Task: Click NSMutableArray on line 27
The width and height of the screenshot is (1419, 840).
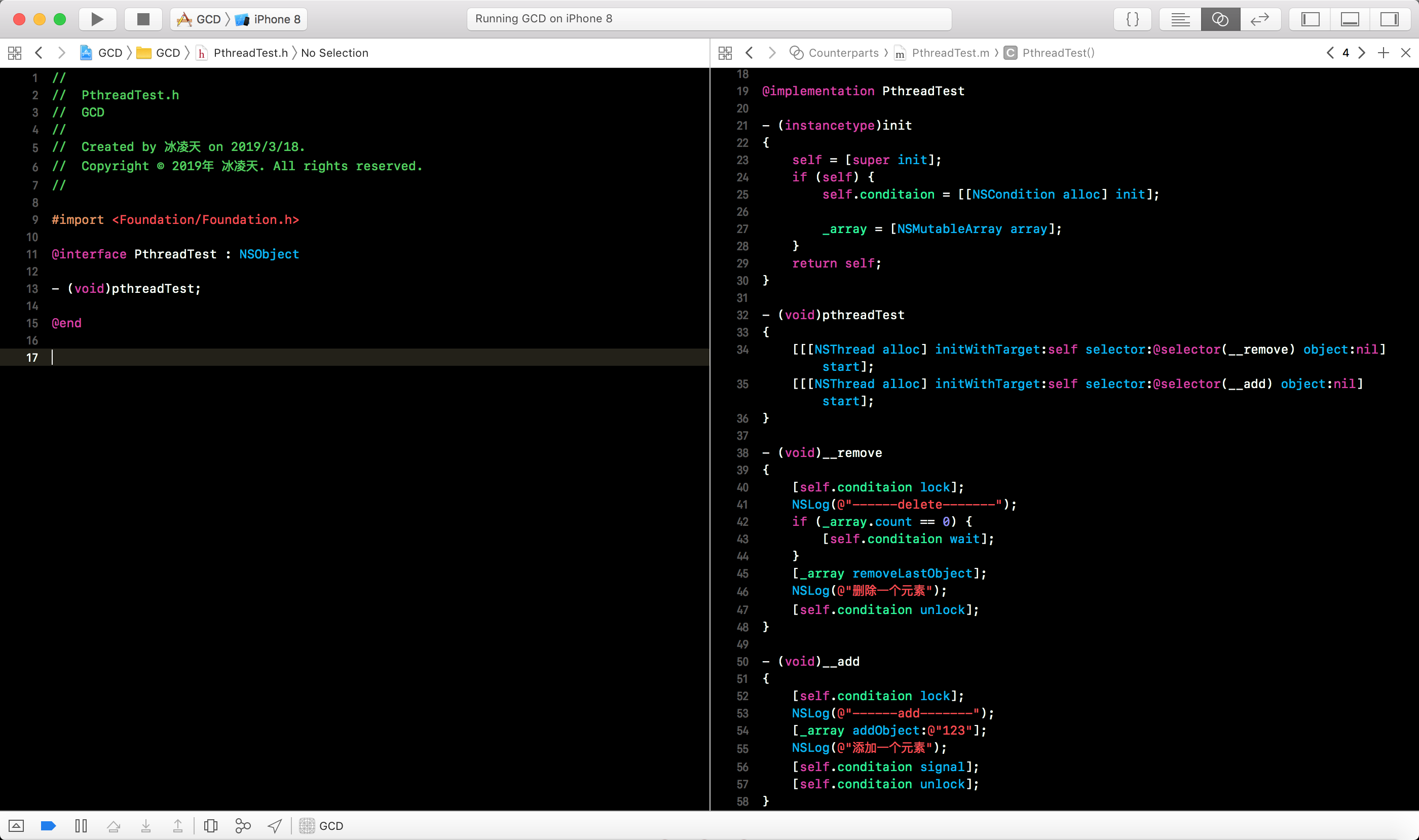Action: (950, 229)
